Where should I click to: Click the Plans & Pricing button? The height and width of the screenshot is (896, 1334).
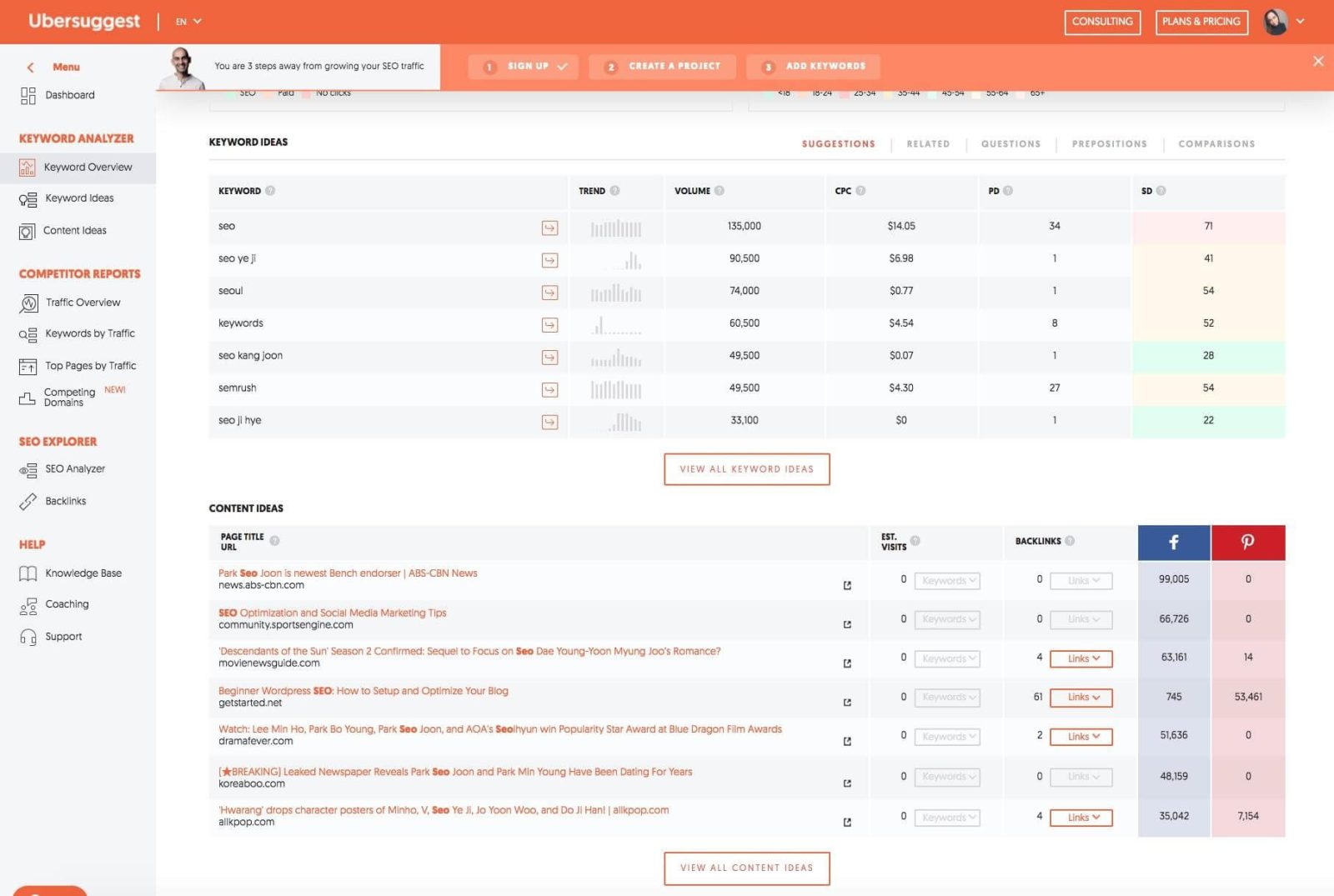click(x=1201, y=22)
